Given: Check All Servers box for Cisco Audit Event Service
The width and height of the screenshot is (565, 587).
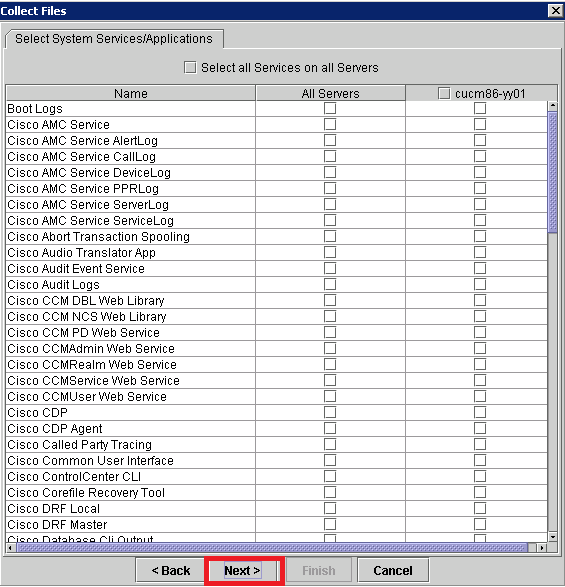Looking at the screenshot, I should click(x=330, y=268).
